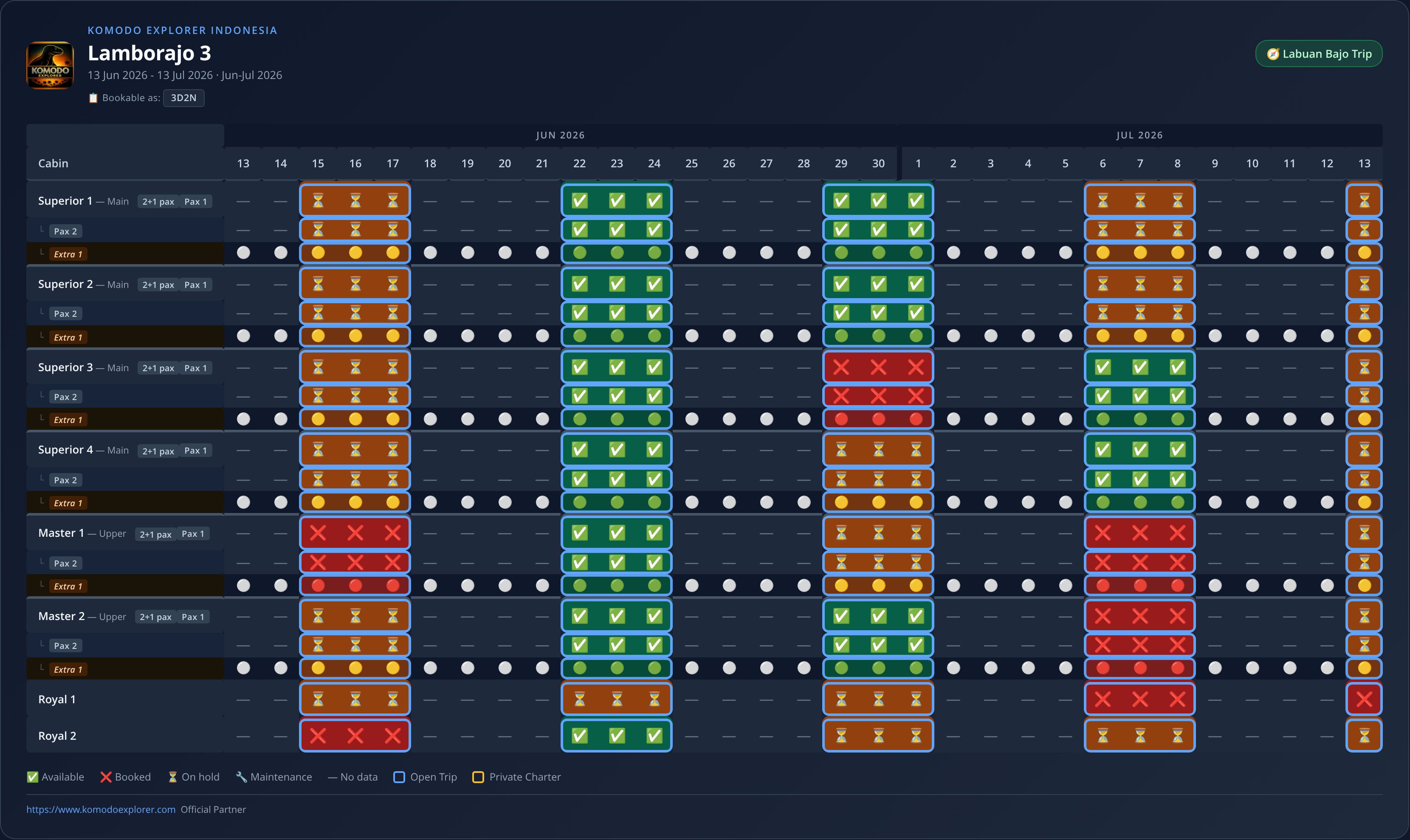Select the Royal 1 cabin row label
Viewport: 1410px width, 840px height.
[56, 699]
